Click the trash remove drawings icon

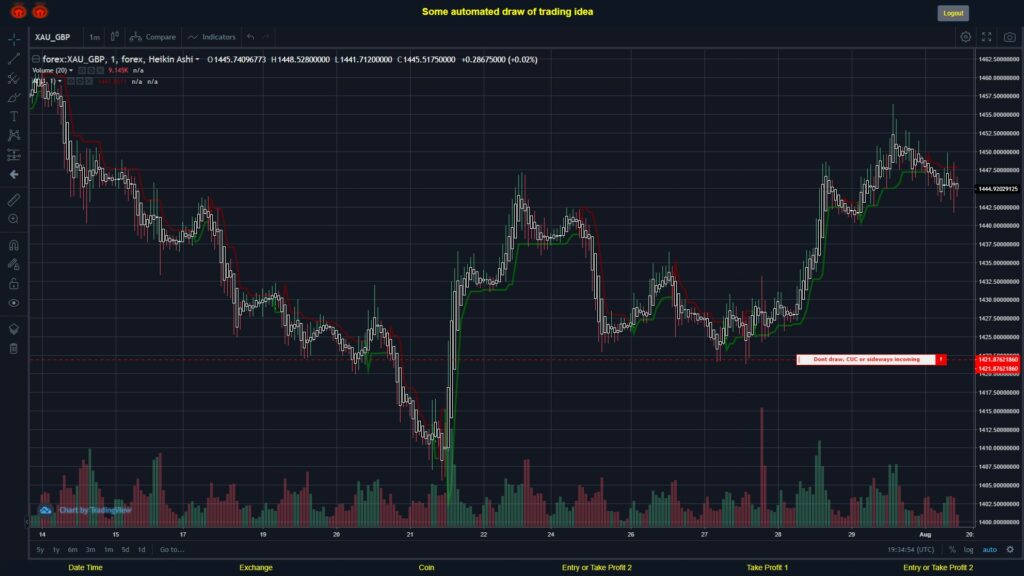pyautogui.click(x=14, y=348)
